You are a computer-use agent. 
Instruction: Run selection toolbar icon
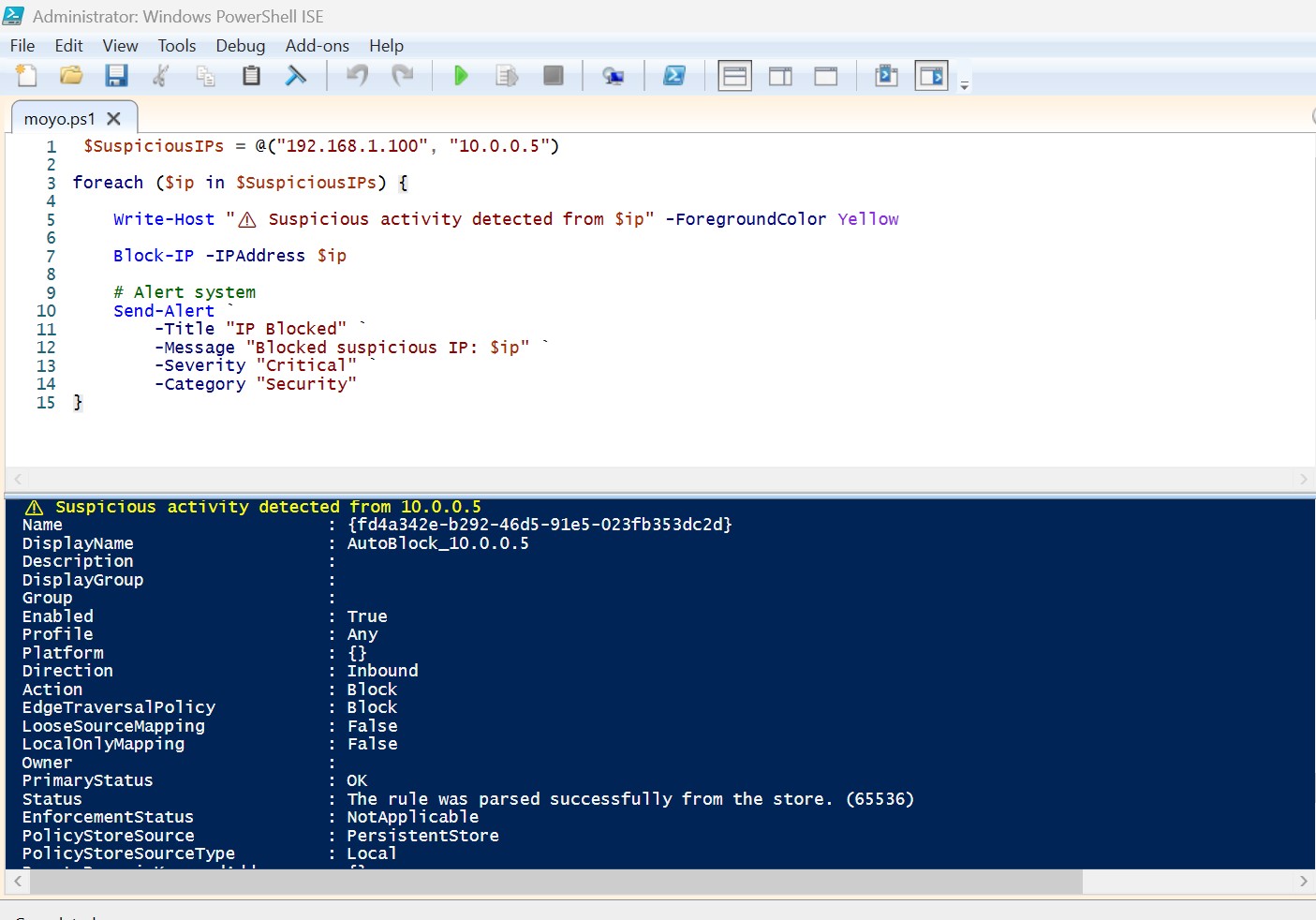[507, 76]
